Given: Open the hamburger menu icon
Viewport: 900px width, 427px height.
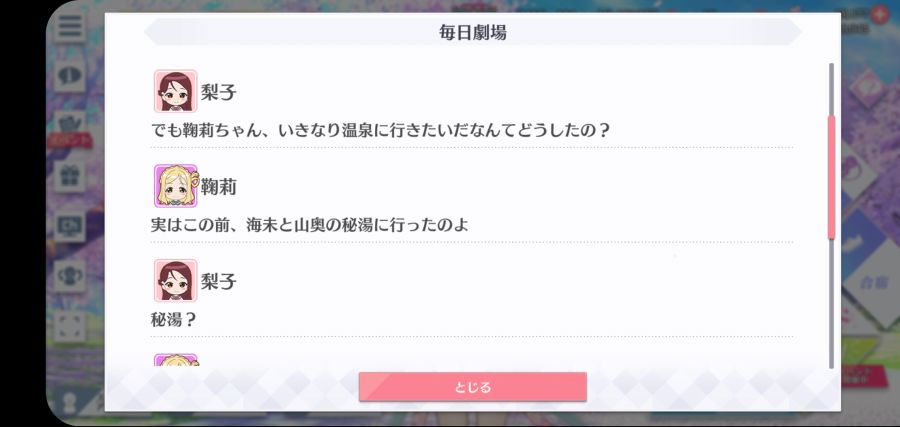Looking at the screenshot, I should (70, 26).
